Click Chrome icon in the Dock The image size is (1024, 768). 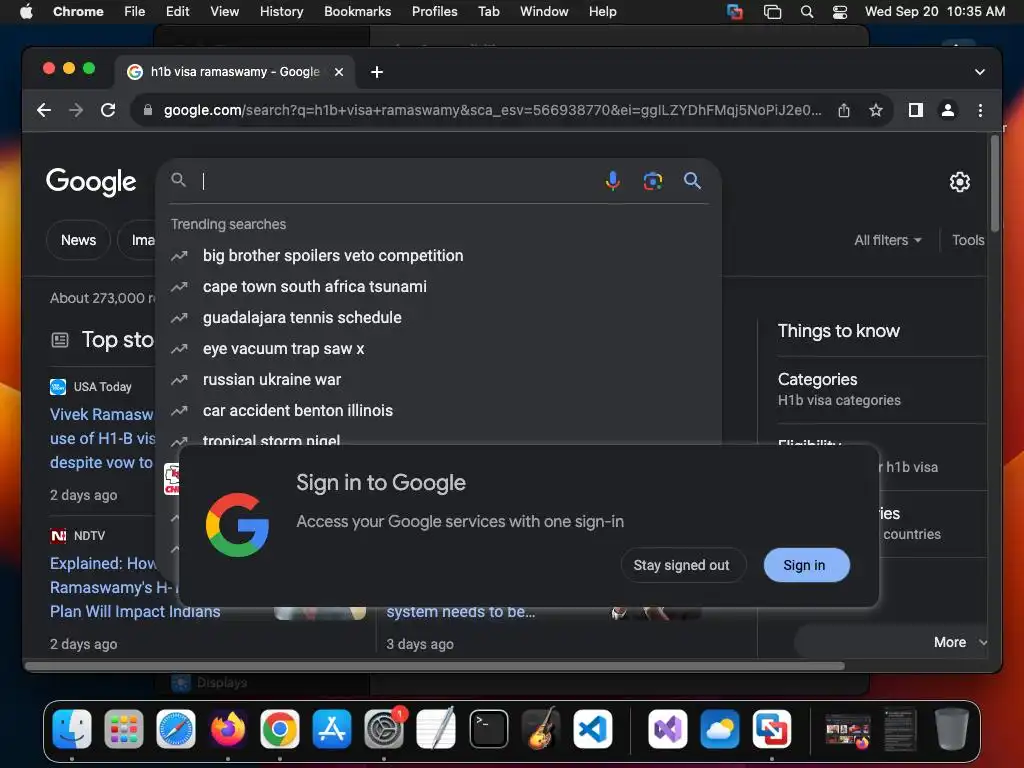click(280, 729)
